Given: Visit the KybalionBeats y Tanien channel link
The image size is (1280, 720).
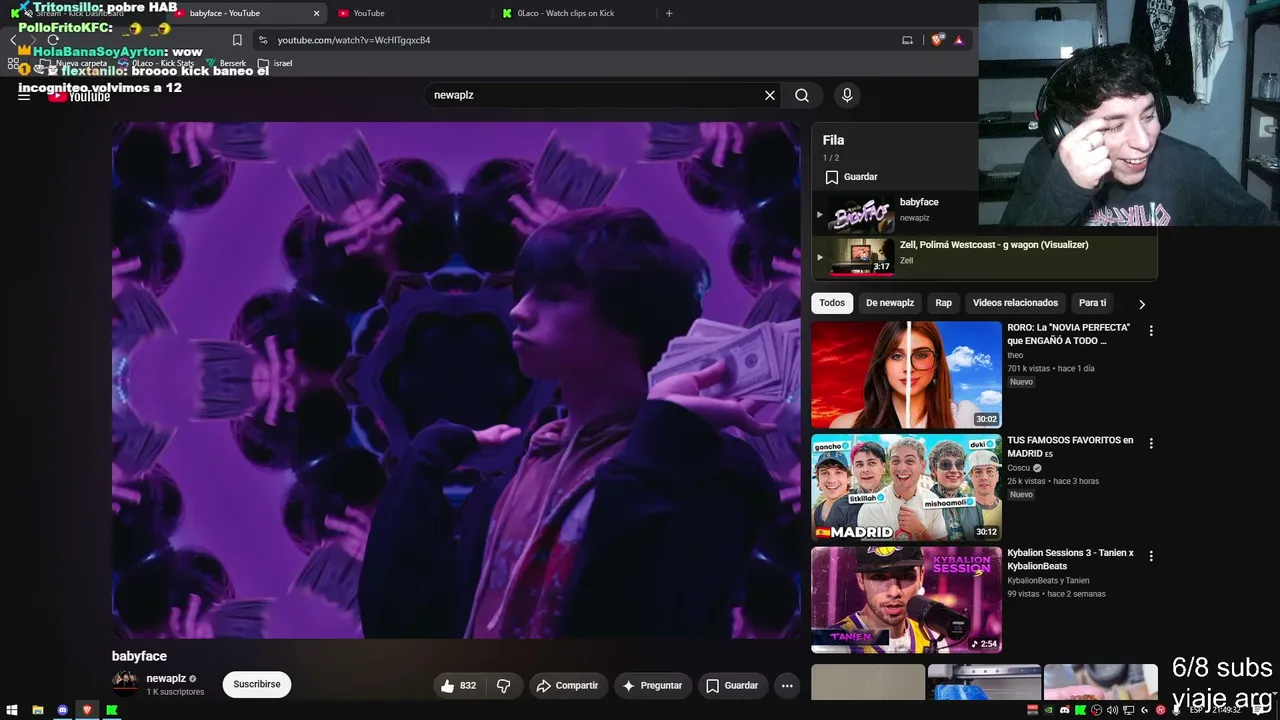Looking at the screenshot, I should [1048, 580].
